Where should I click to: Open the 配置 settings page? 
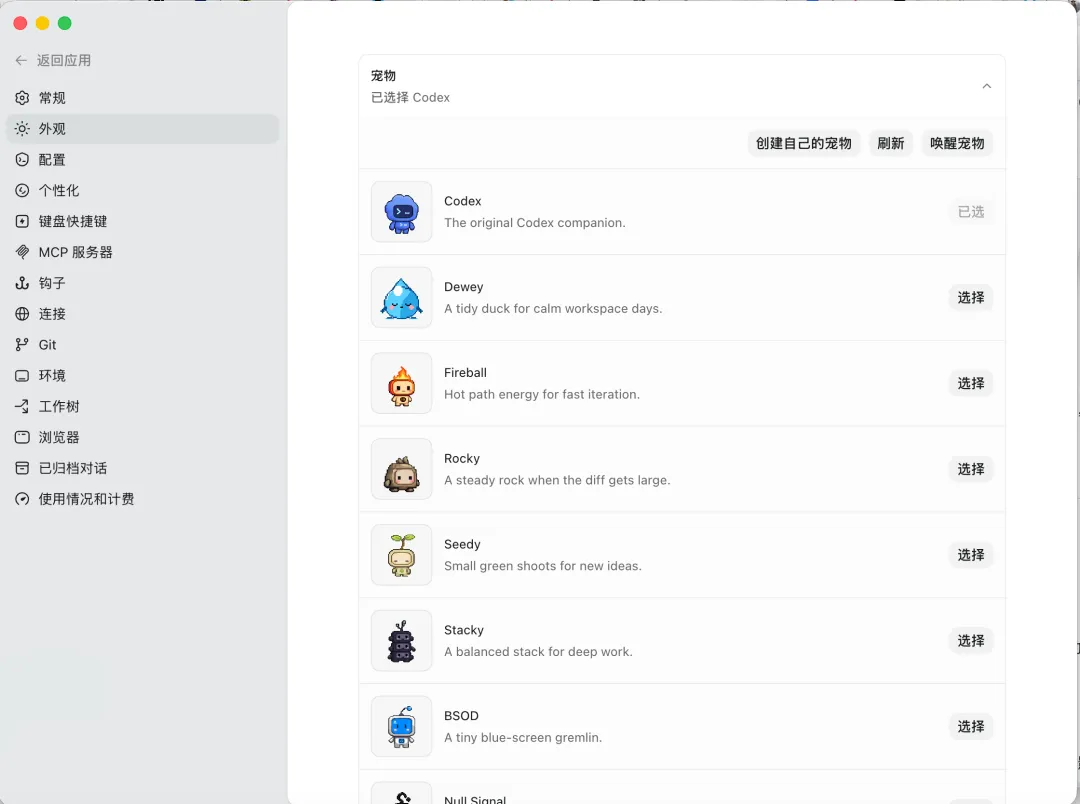pyautogui.click(x=143, y=160)
